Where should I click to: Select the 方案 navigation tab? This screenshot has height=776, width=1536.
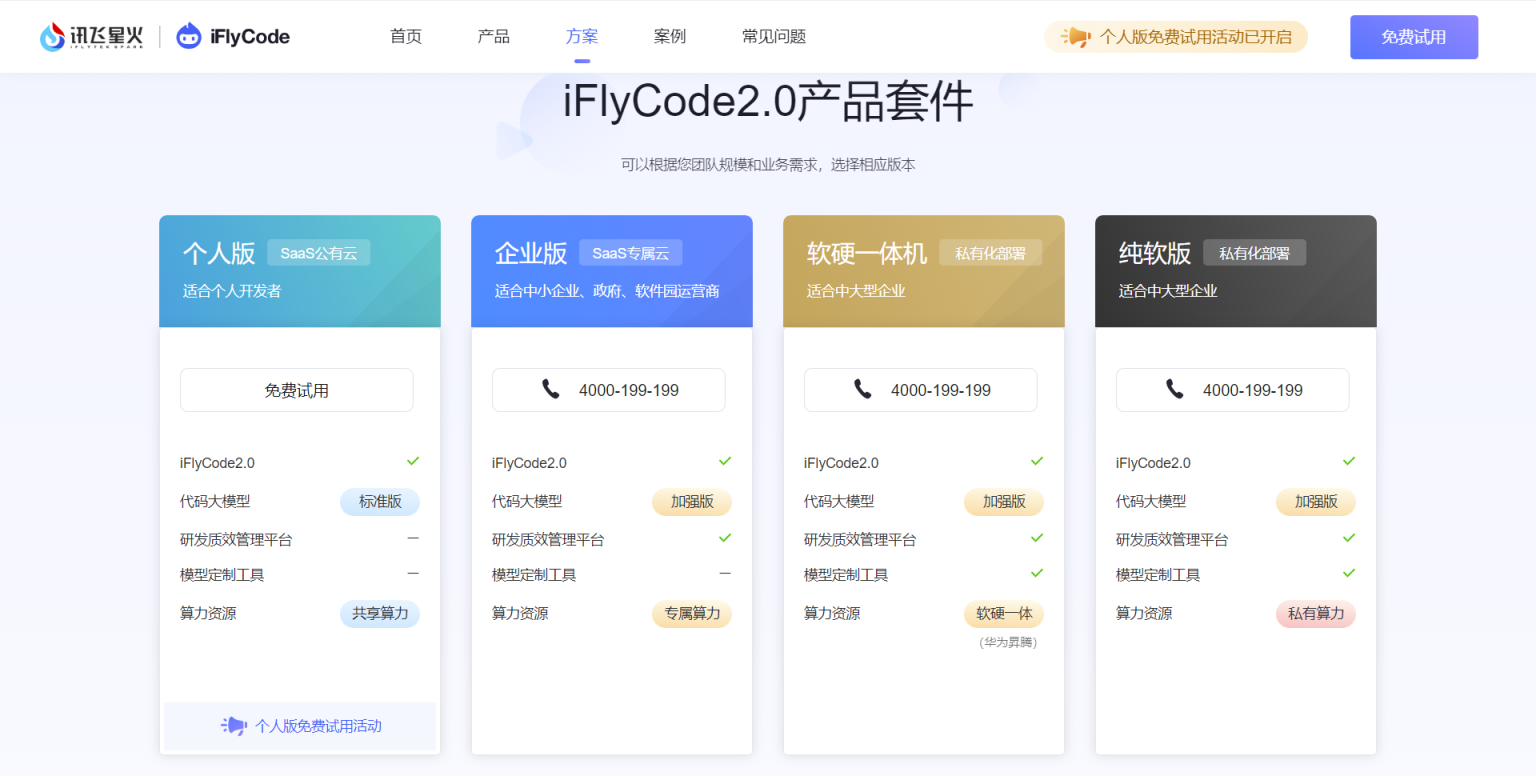582,37
